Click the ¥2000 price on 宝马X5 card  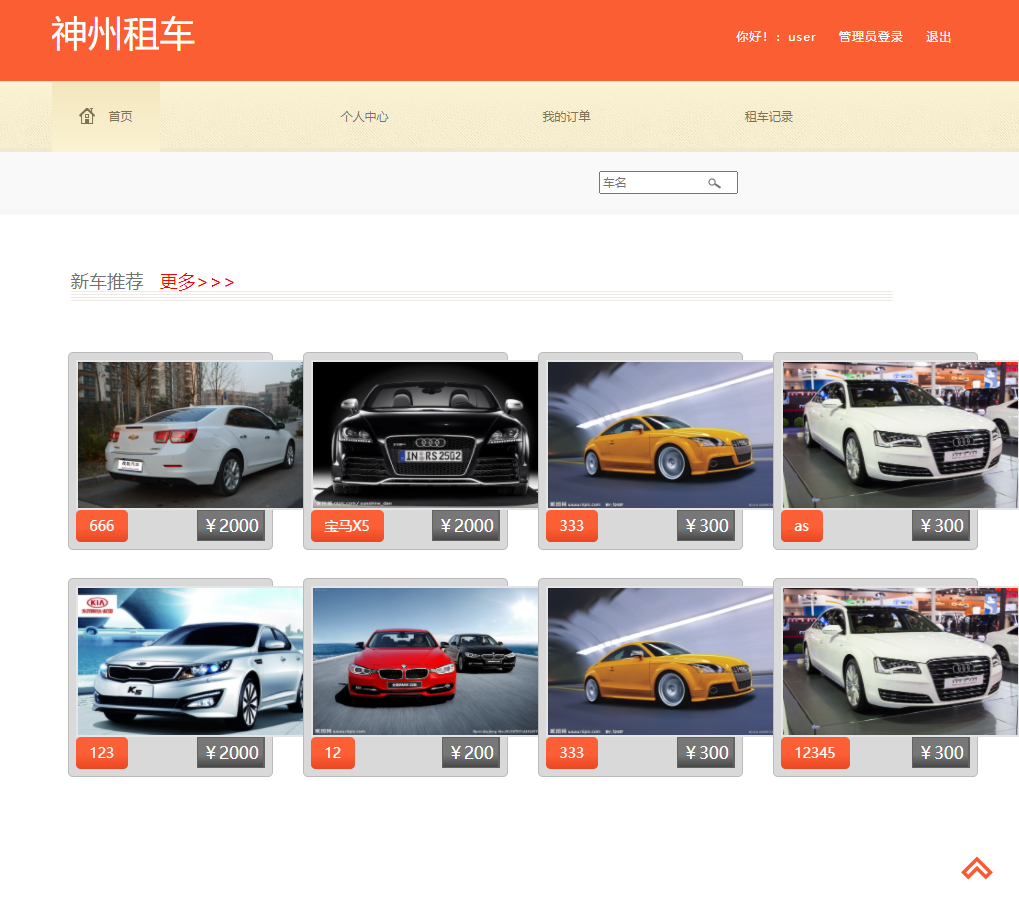[x=465, y=525]
